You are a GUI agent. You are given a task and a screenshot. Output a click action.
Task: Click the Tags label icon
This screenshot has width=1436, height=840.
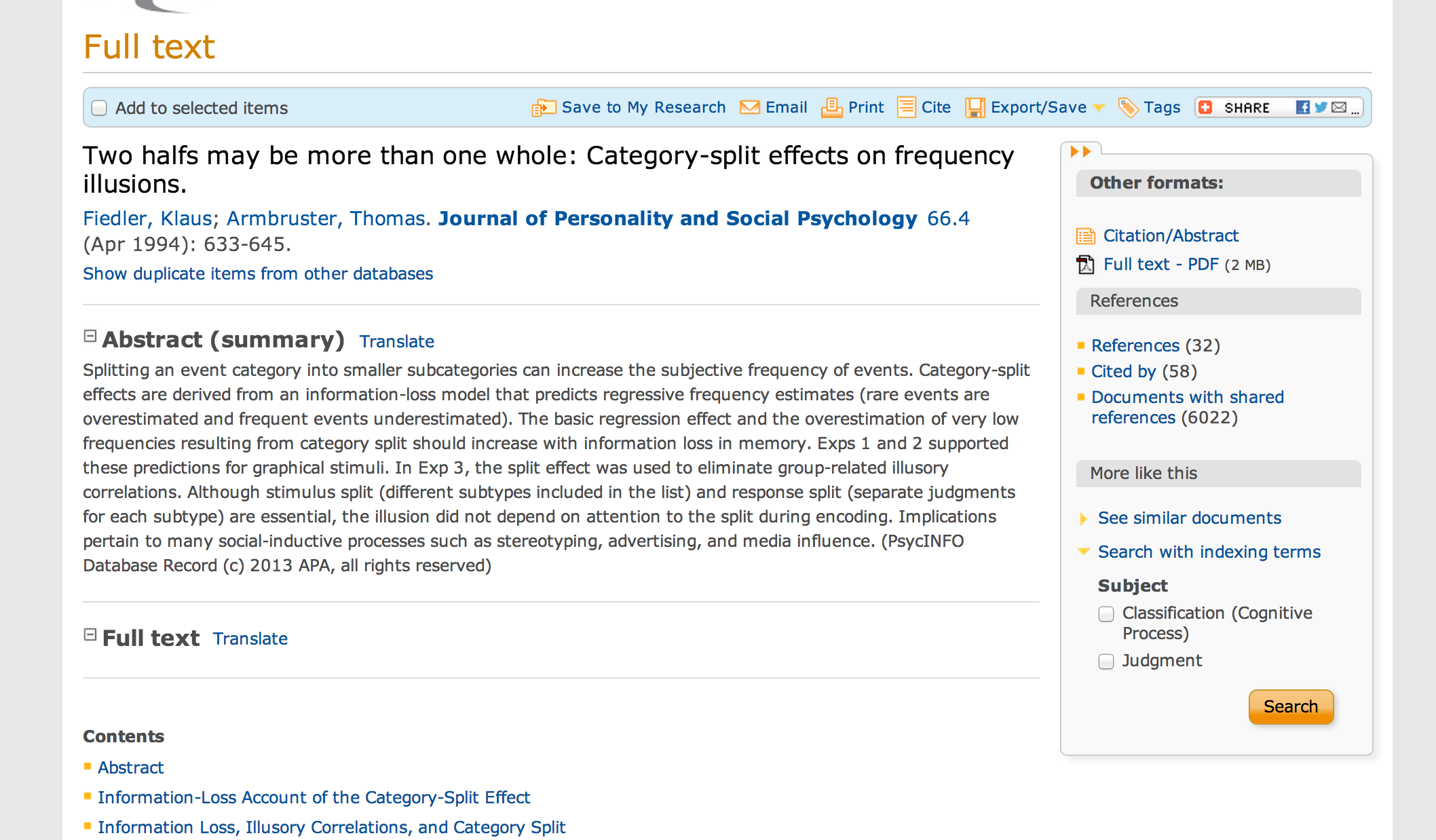point(1128,107)
